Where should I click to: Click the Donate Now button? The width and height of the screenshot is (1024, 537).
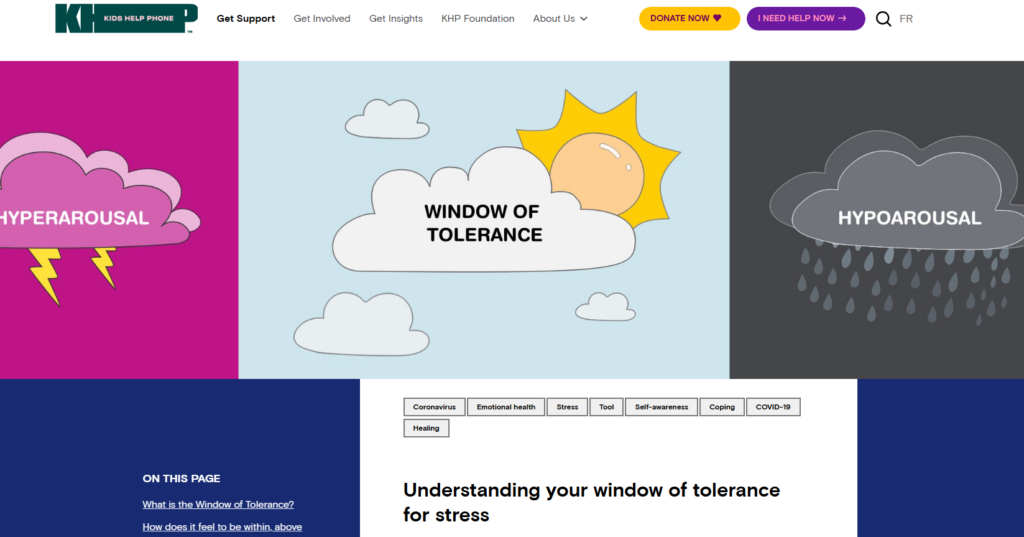pos(689,18)
